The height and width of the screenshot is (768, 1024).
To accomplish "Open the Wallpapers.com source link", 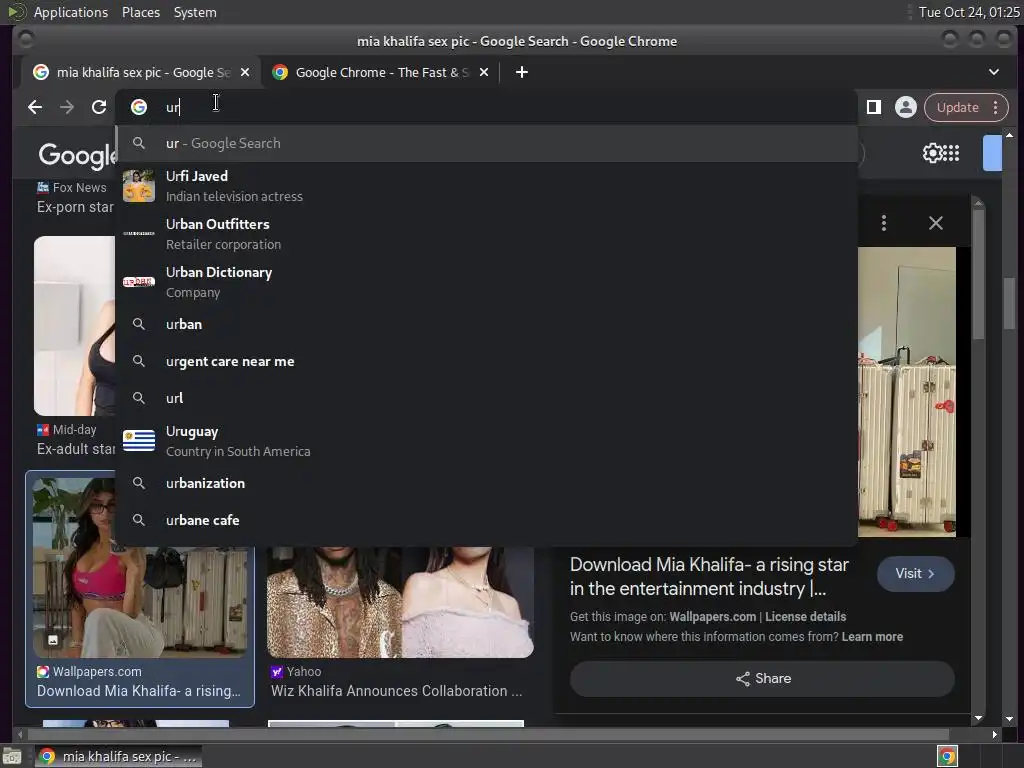I will tap(712, 616).
